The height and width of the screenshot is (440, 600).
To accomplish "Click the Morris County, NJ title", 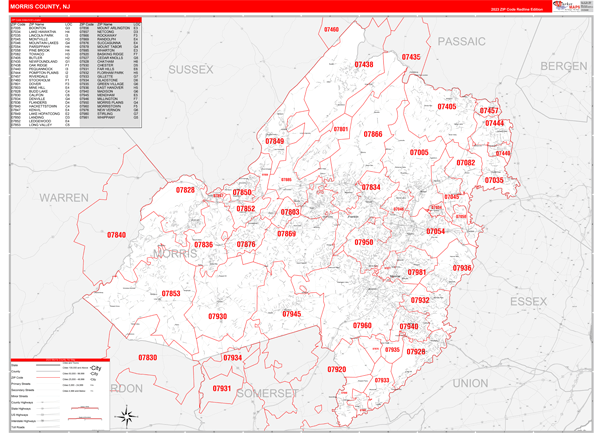I will click(40, 7).
